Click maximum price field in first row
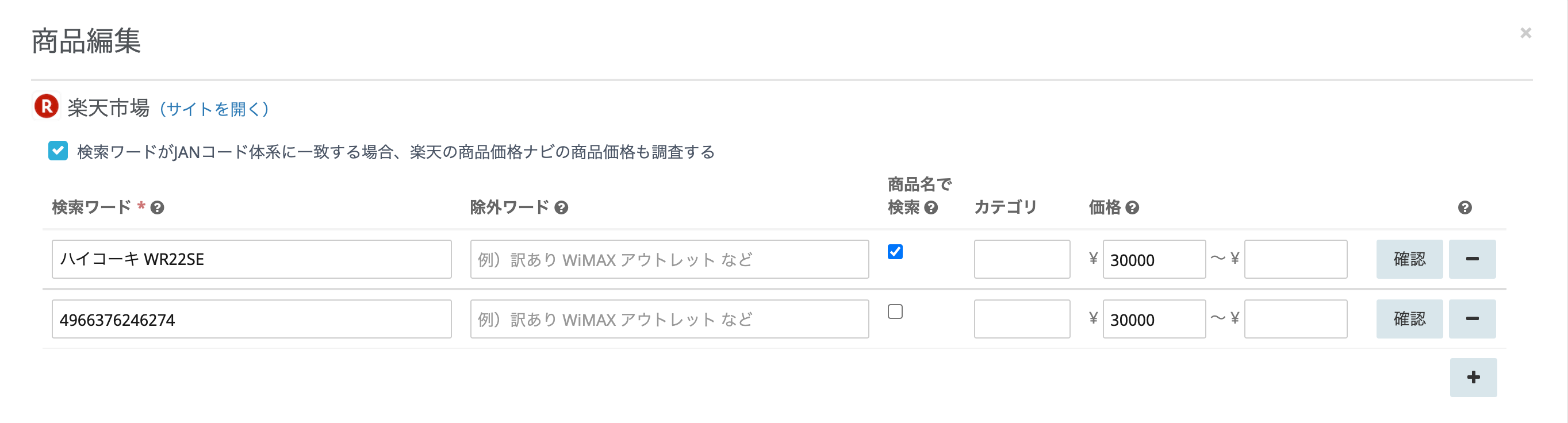 click(x=1295, y=259)
